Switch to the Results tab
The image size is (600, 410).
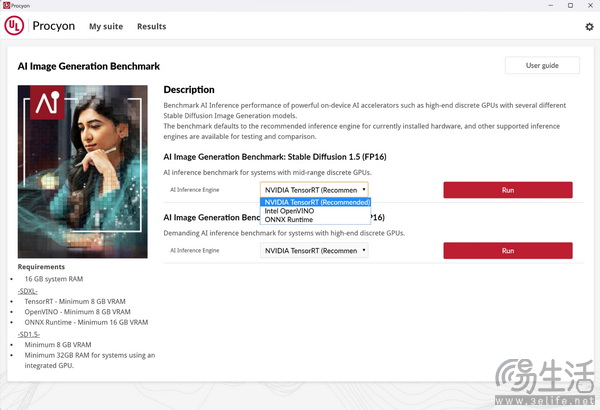pos(152,26)
